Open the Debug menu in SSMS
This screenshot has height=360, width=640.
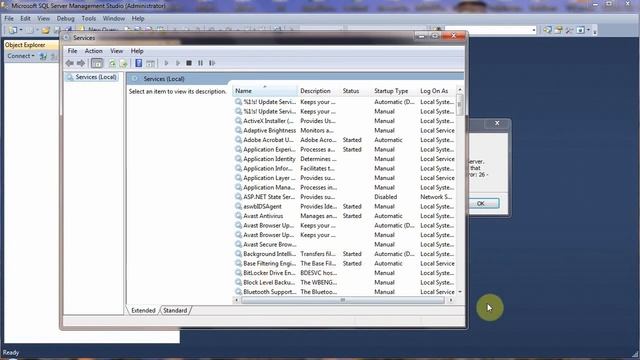tap(65, 18)
